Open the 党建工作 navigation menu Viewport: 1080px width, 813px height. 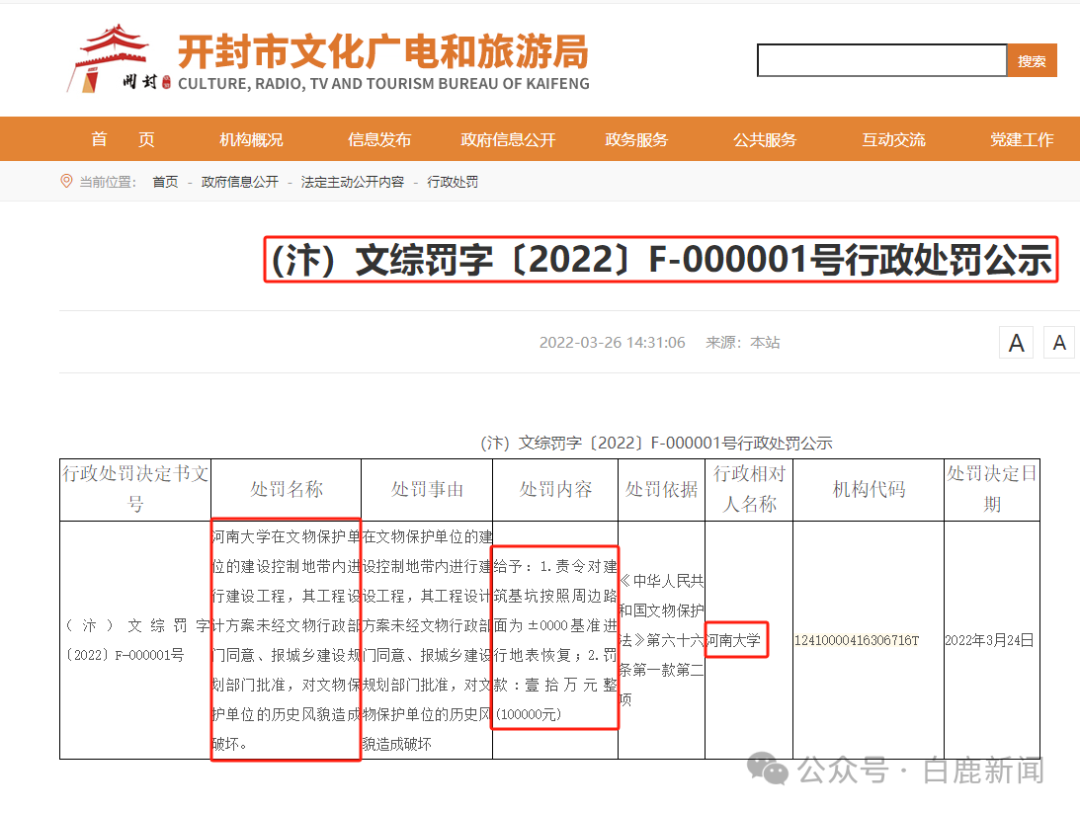[x=1021, y=139]
